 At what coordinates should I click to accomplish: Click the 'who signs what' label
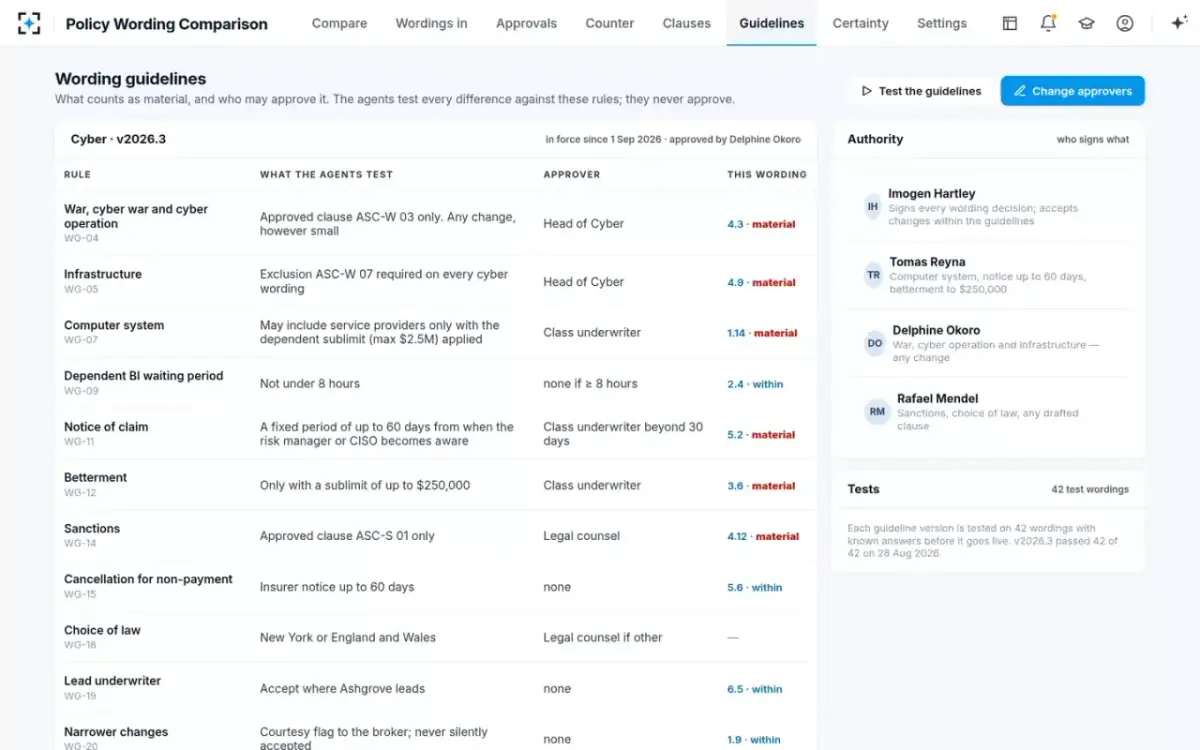[1093, 140]
